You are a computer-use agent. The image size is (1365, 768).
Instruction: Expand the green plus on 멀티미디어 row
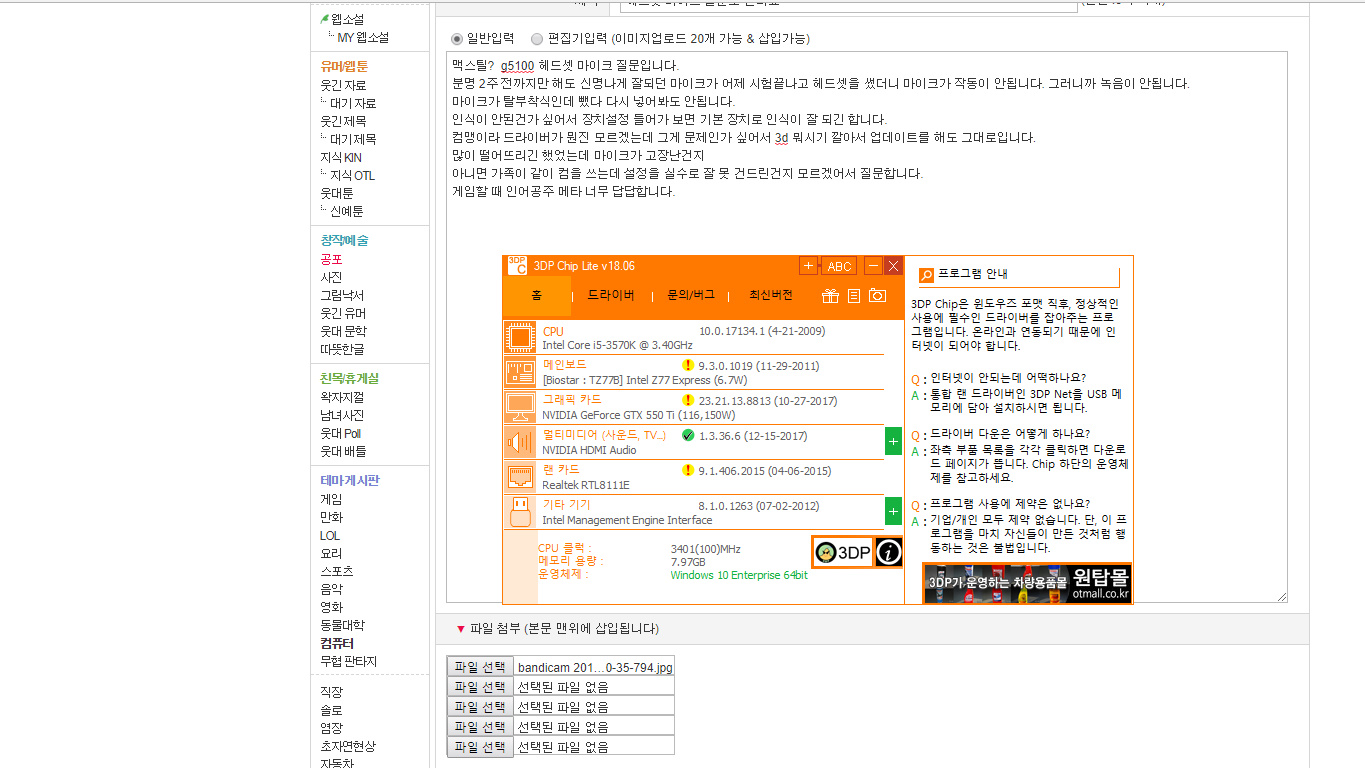(893, 441)
